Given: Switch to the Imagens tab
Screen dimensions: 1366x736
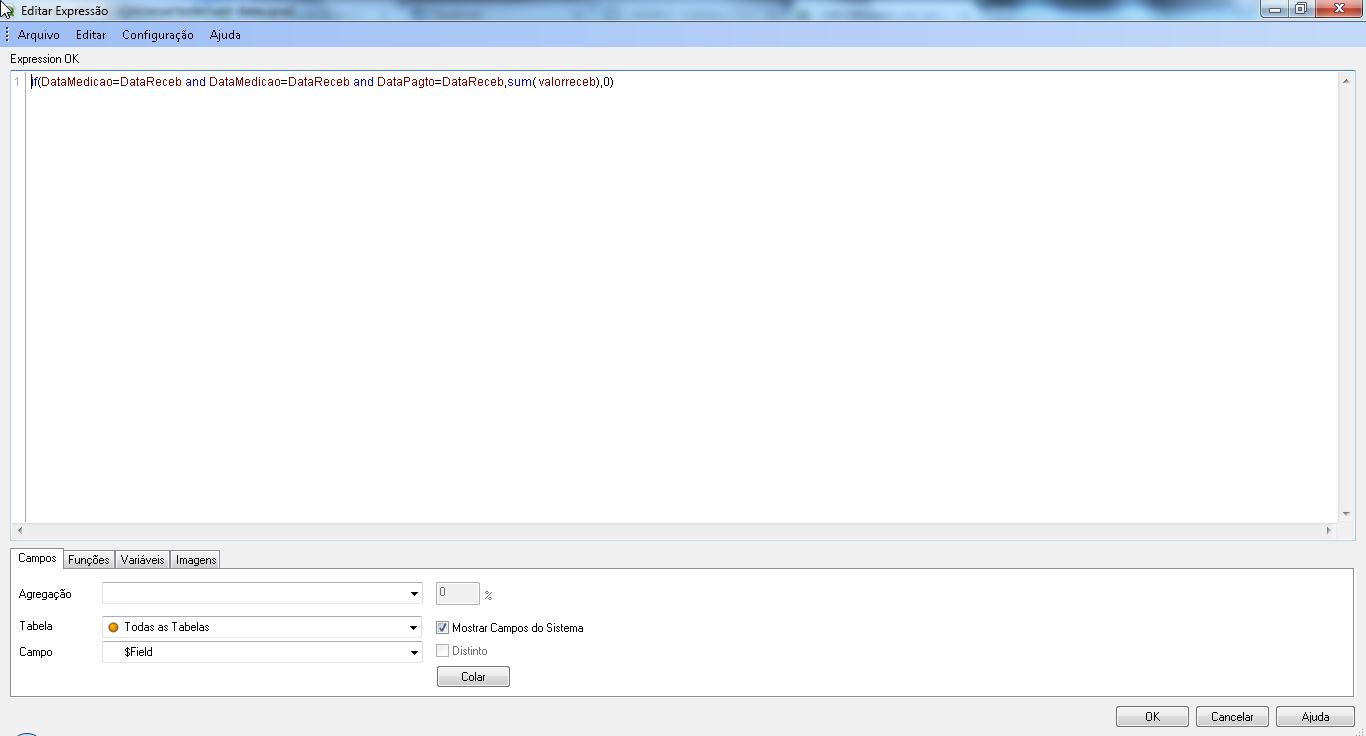Looking at the screenshot, I should 196,560.
